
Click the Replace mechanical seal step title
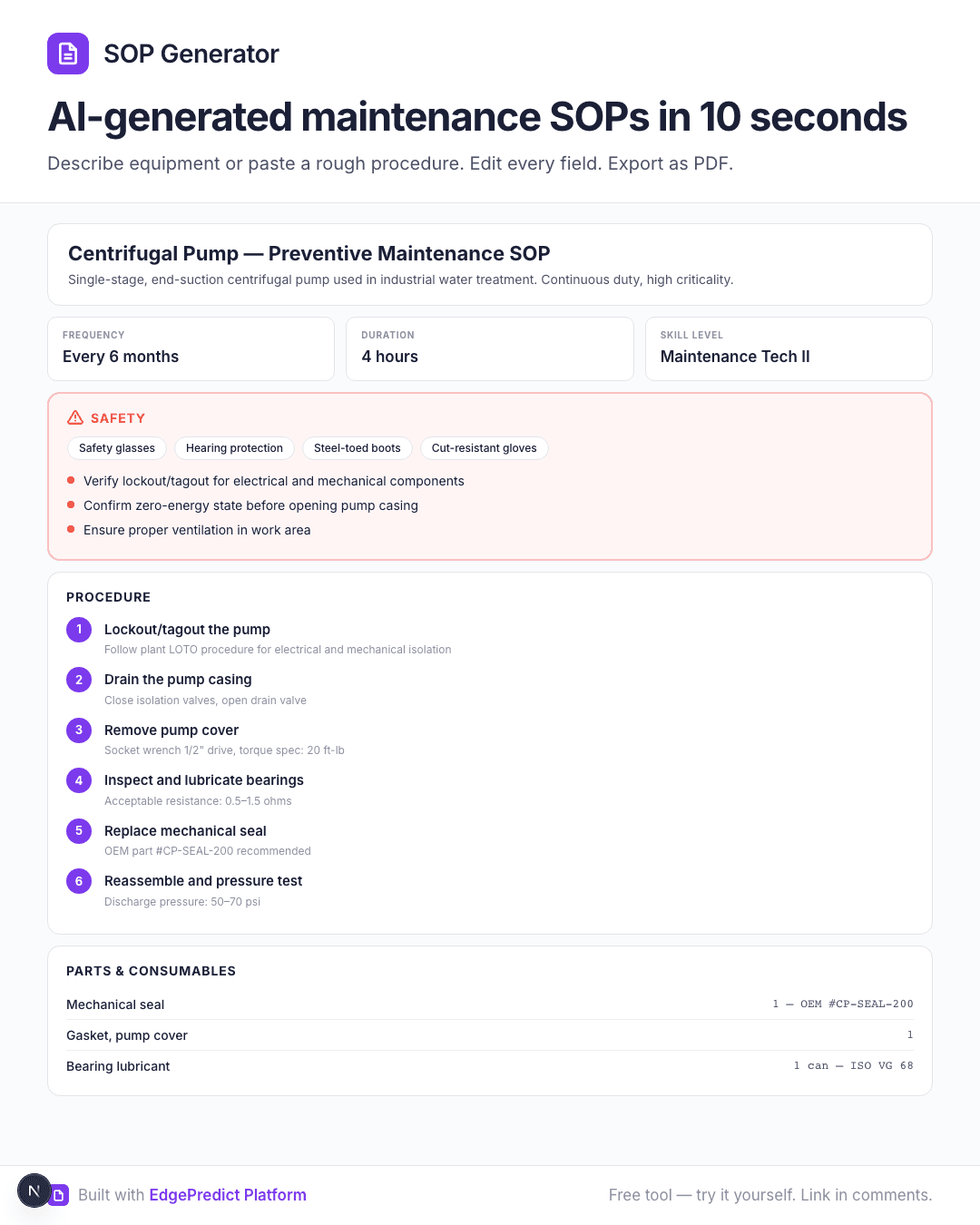click(x=185, y=831)
